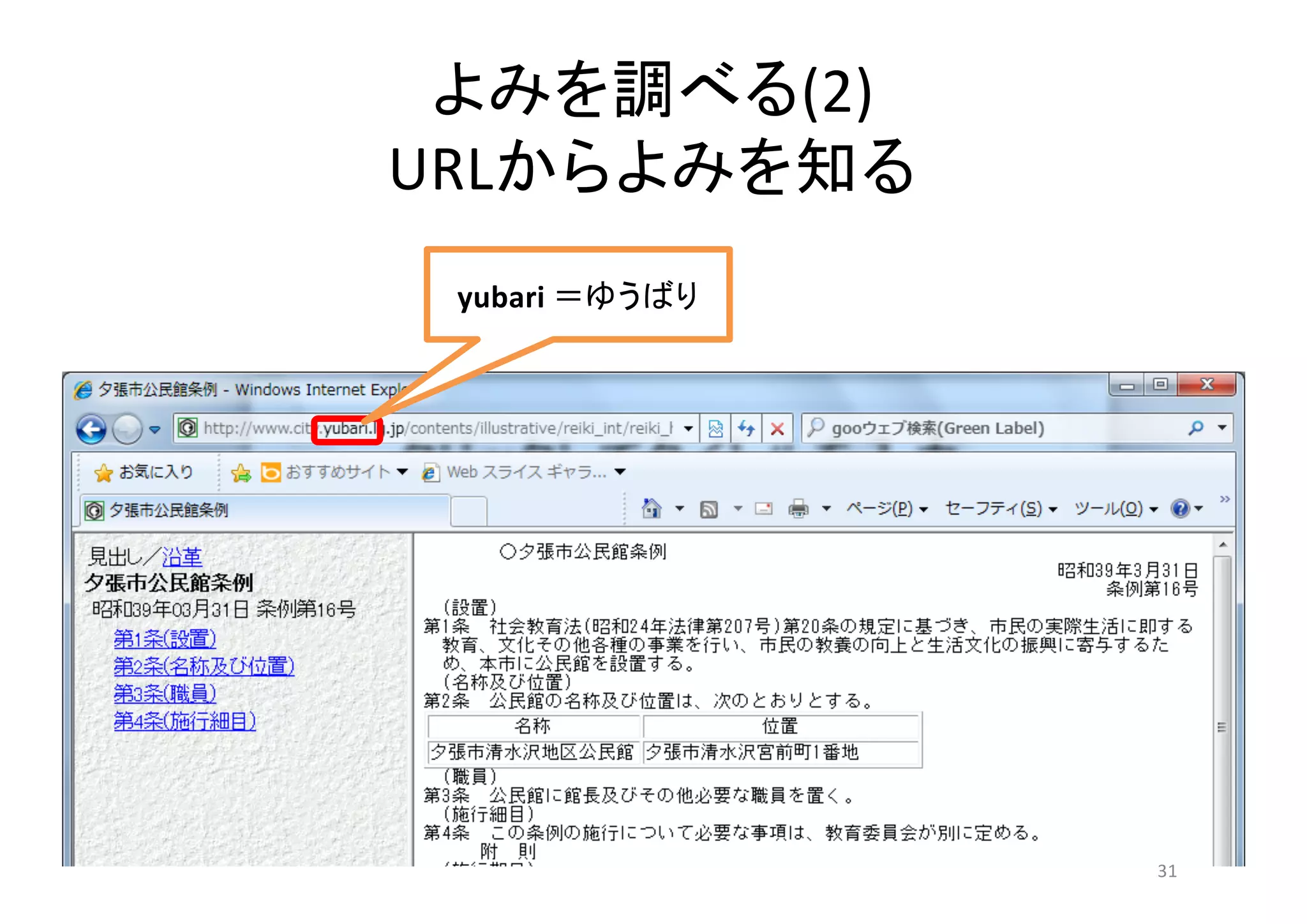Expand the Home button dropdown arrow

click(x=680, y=509)
